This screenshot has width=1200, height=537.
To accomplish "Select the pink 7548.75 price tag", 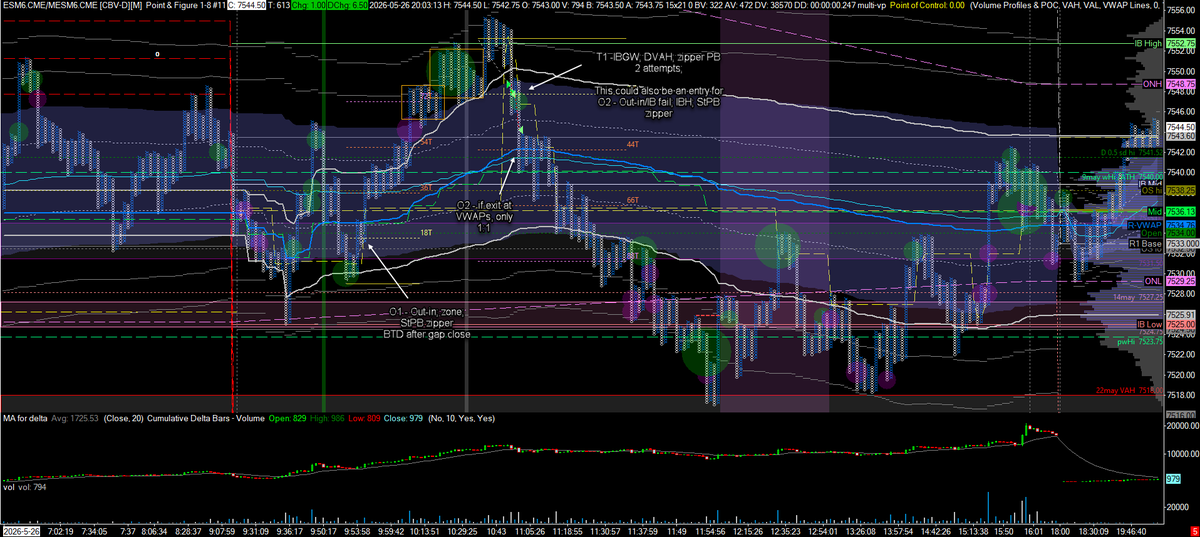I will (1181, 85).
